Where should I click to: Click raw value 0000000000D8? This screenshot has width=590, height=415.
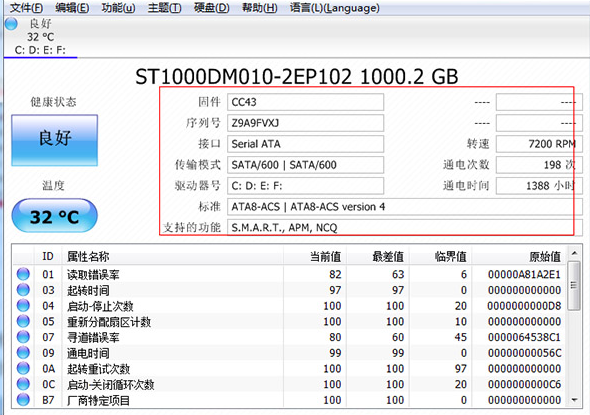click(x=524, y=306)
